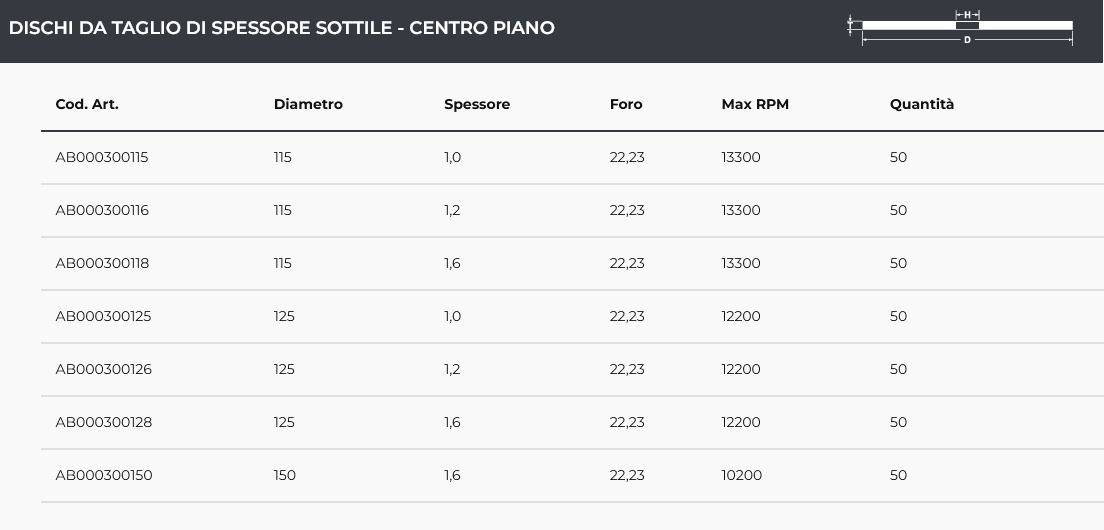The height and width of the screenshot is (530, 1104).
Task: Open article code AB000300115
Action: coord(102,158)
